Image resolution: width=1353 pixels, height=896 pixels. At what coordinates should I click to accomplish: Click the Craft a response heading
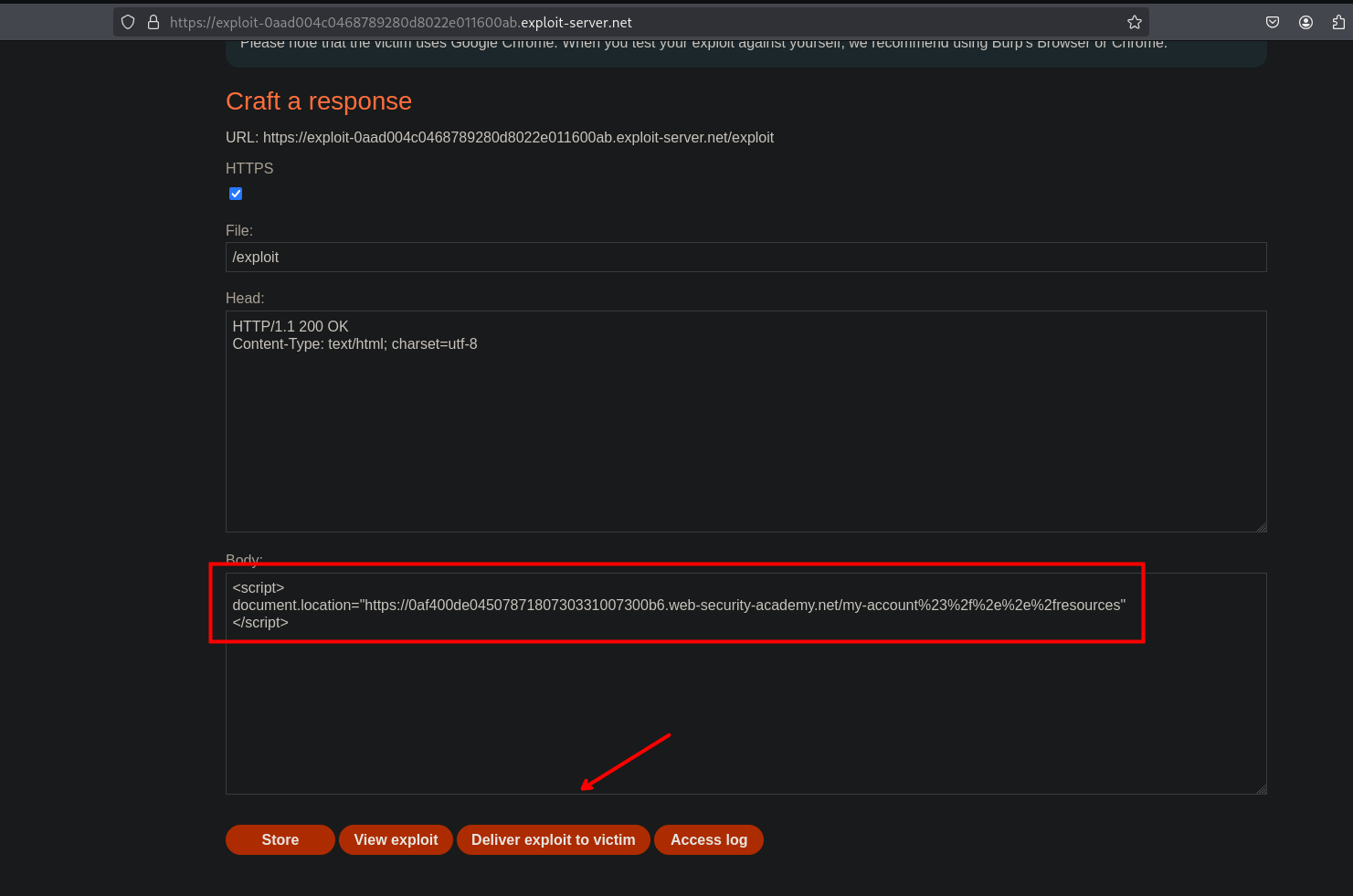point(319,101)
